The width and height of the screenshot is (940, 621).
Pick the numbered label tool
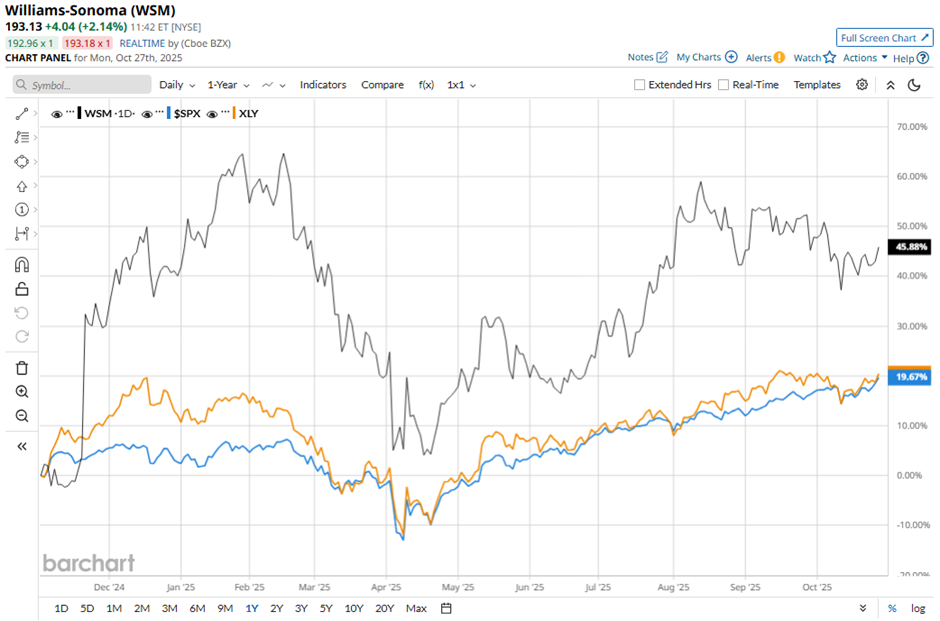click(x=22, y=210)
